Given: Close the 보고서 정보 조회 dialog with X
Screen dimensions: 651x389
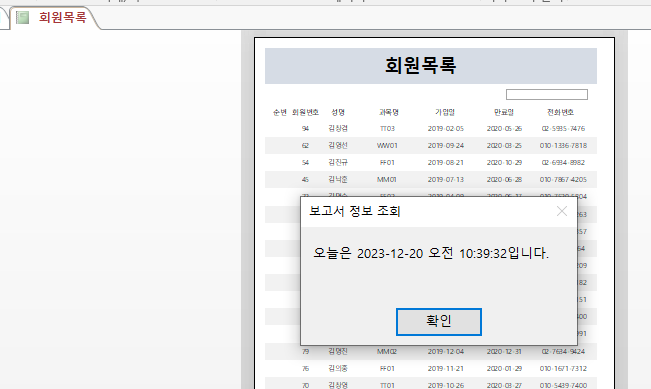Looking at the screenshot, I should coord(562,211).
